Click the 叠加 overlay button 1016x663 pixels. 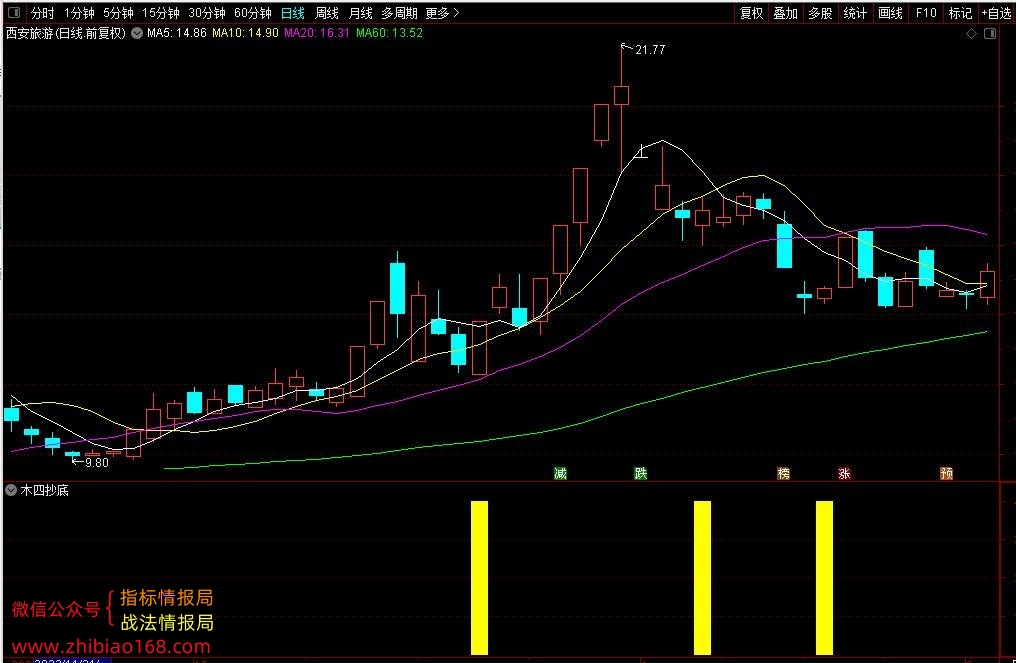[x=785, y=13]
